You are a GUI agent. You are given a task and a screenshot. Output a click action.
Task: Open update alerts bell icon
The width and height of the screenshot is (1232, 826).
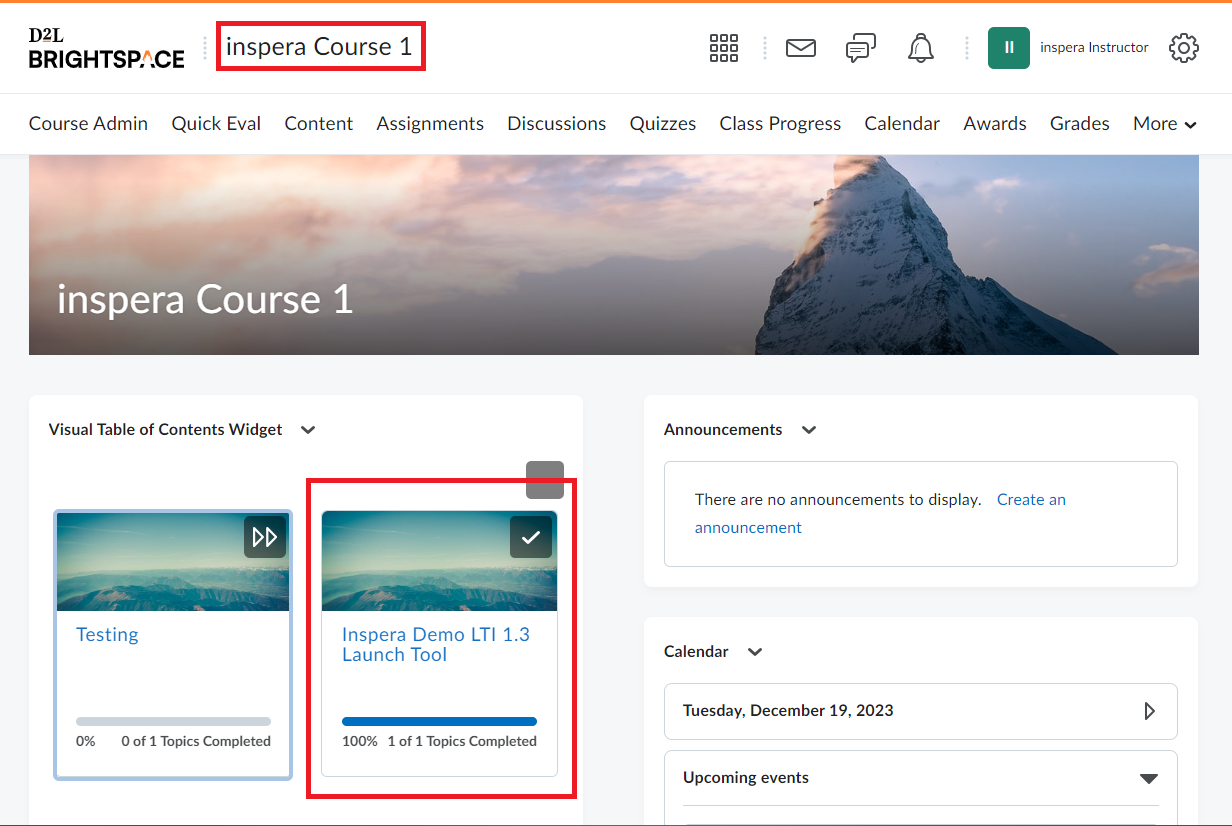coord(920,48)
